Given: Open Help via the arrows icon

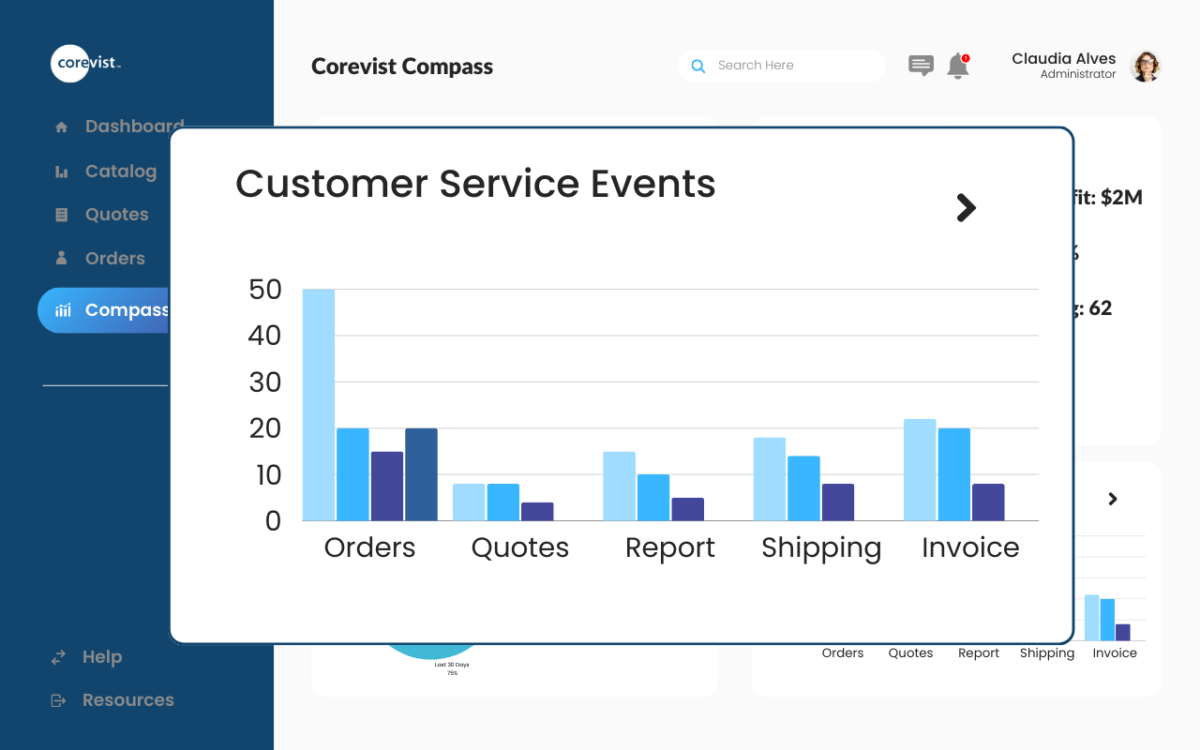Looking at the screenshot, I should (x=58, y=657).
